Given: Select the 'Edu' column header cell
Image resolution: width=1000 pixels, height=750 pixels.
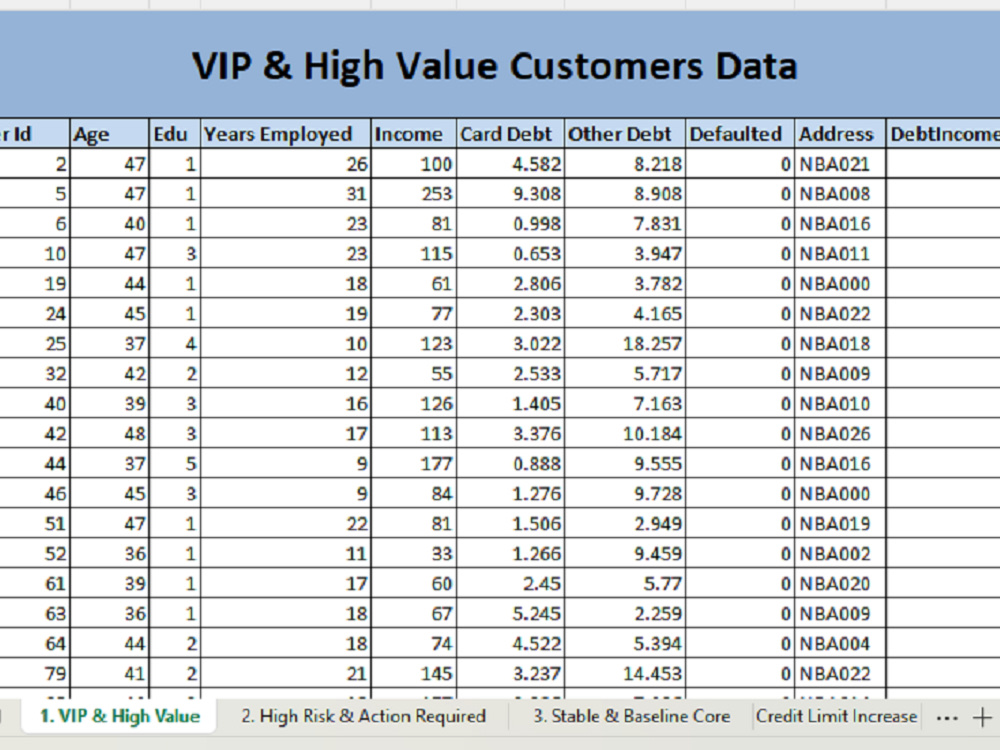Looking at the screenshot, I should click(x=175, y=134).
